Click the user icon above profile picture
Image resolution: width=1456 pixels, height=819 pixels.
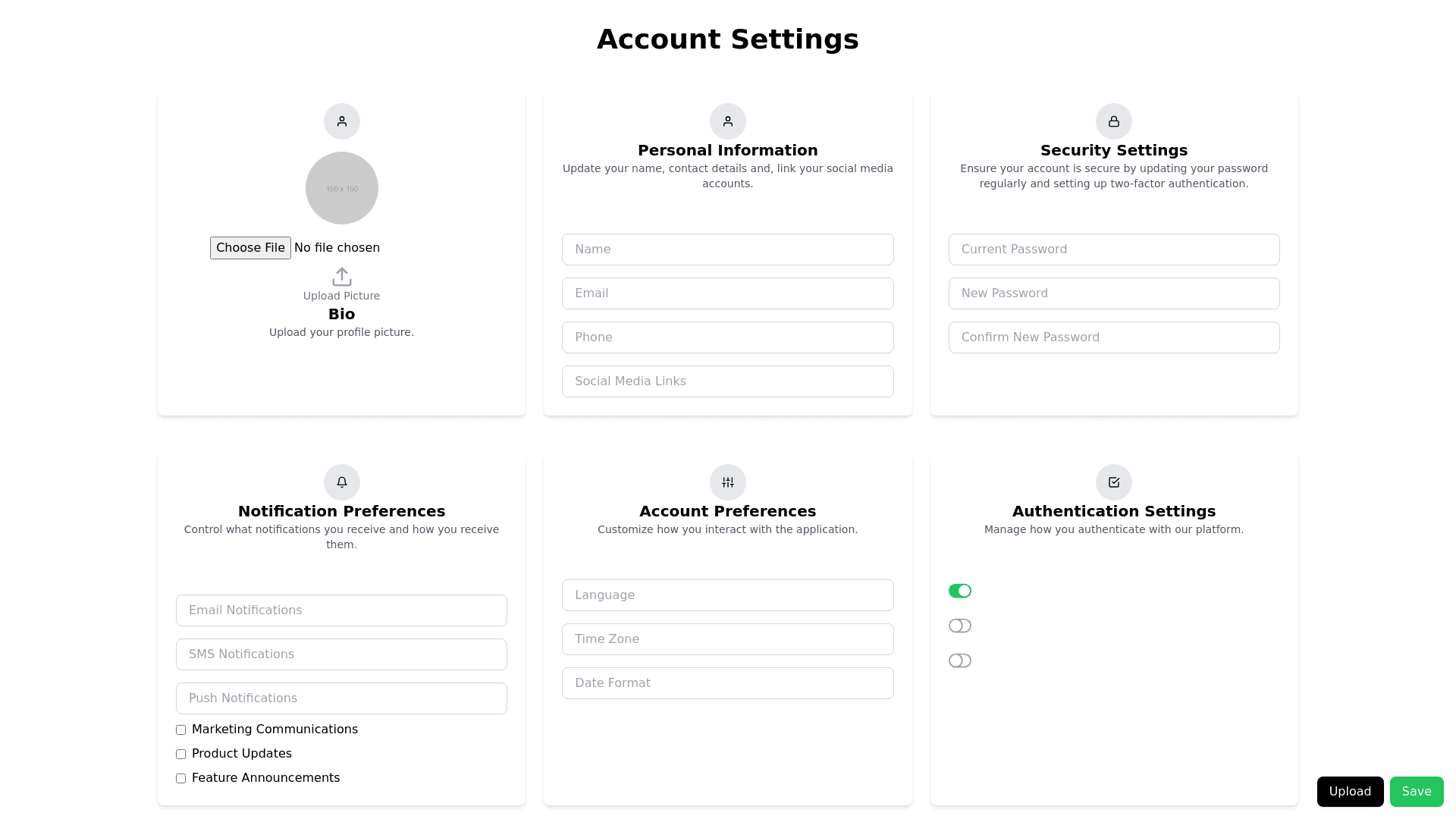tap(341, 121)
